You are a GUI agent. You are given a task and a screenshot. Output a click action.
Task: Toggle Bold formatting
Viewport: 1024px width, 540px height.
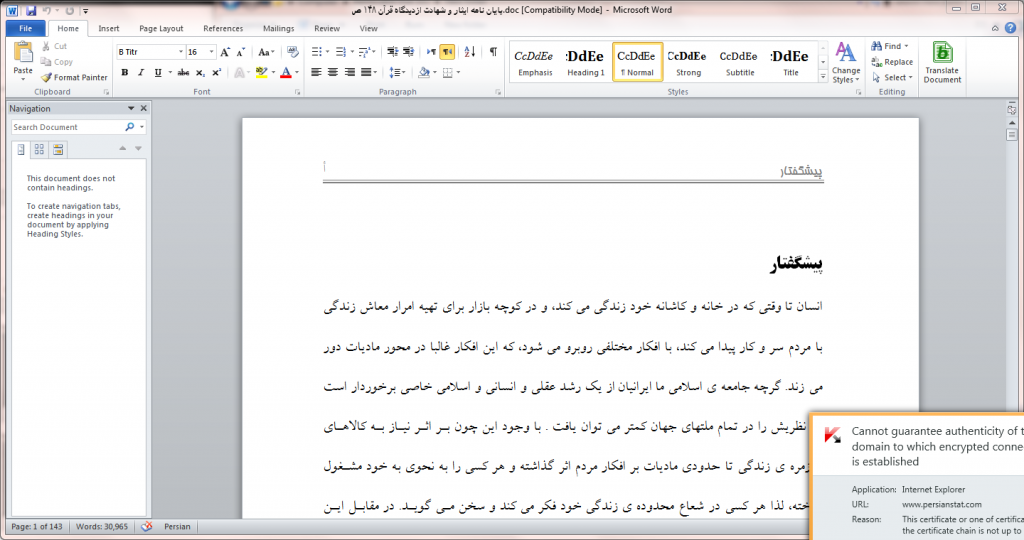(x=125, y=72)
